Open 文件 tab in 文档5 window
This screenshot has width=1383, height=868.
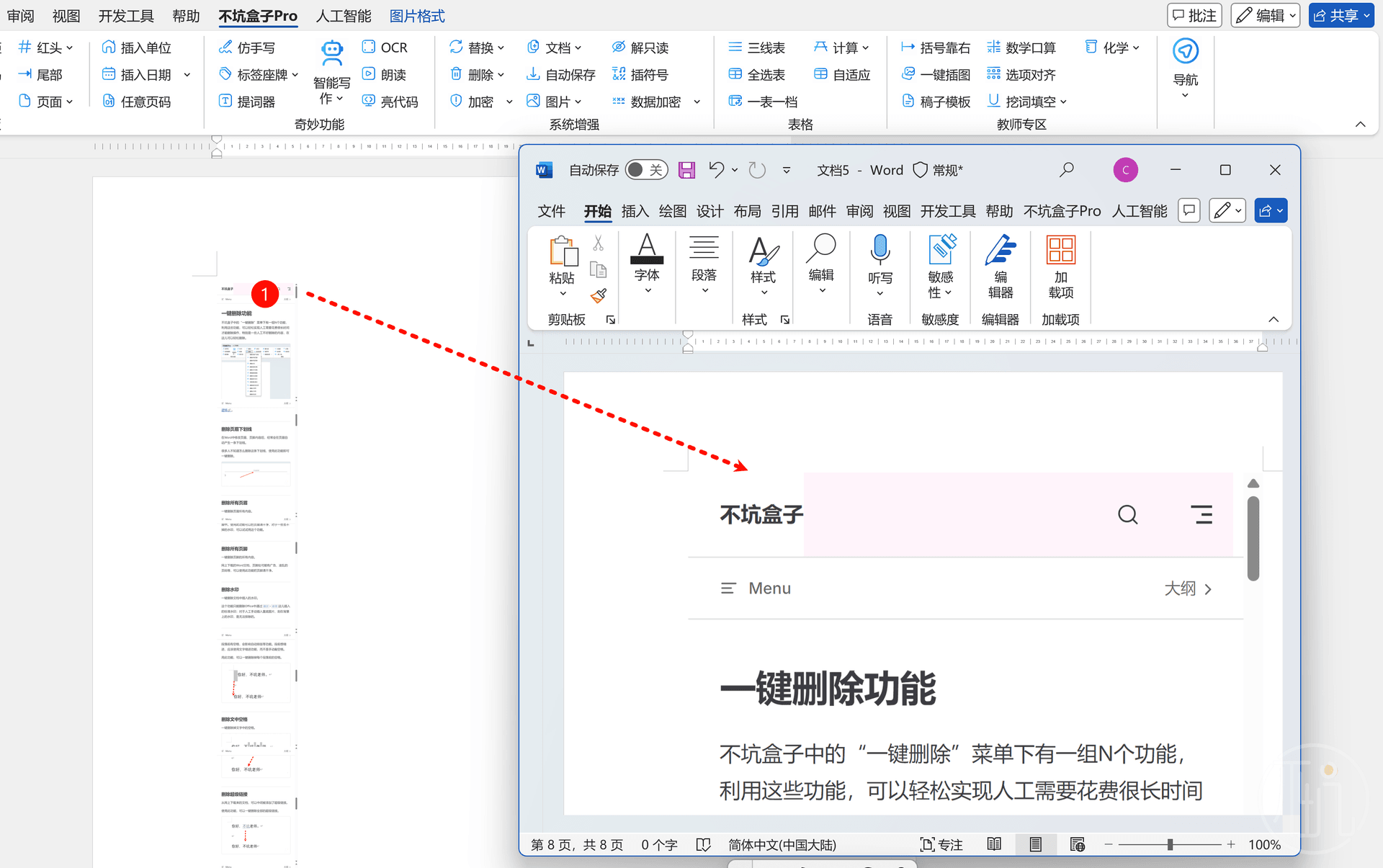pyautogui.click(x=551, y=211)
